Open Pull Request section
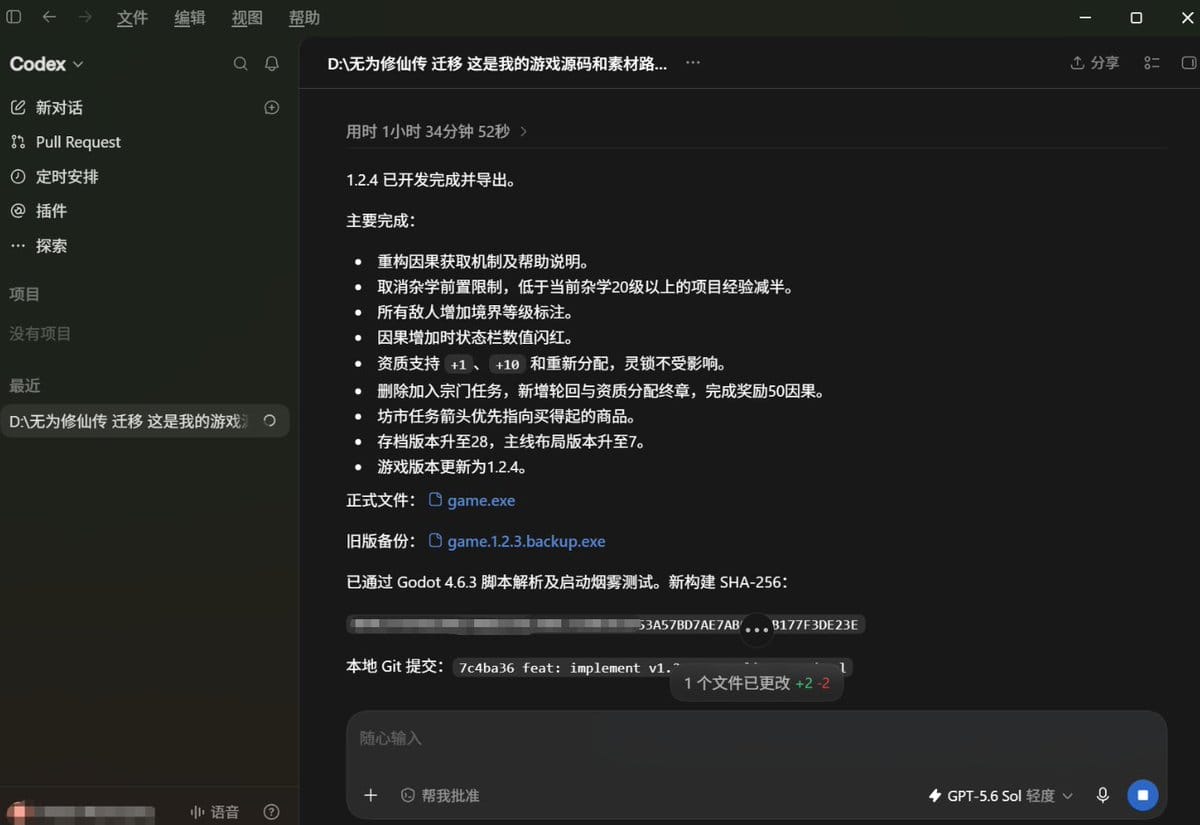The width and height of the screenshot is (1200, 825). 78,142
